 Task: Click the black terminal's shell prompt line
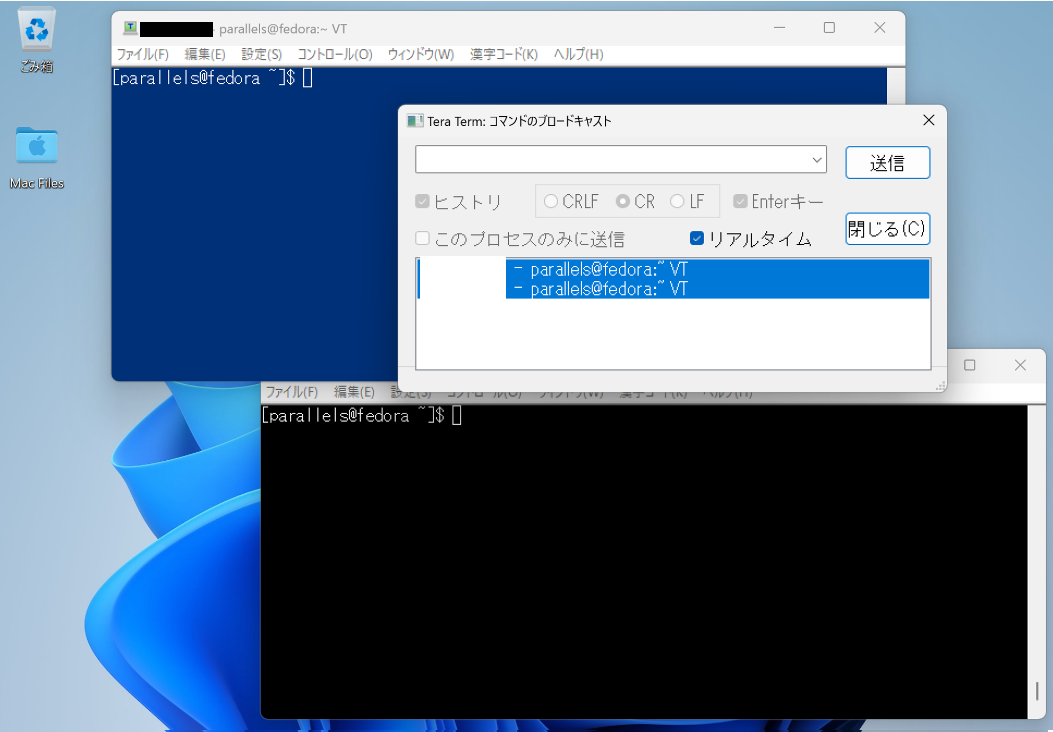pyautogui.click(x=361, y=416)
